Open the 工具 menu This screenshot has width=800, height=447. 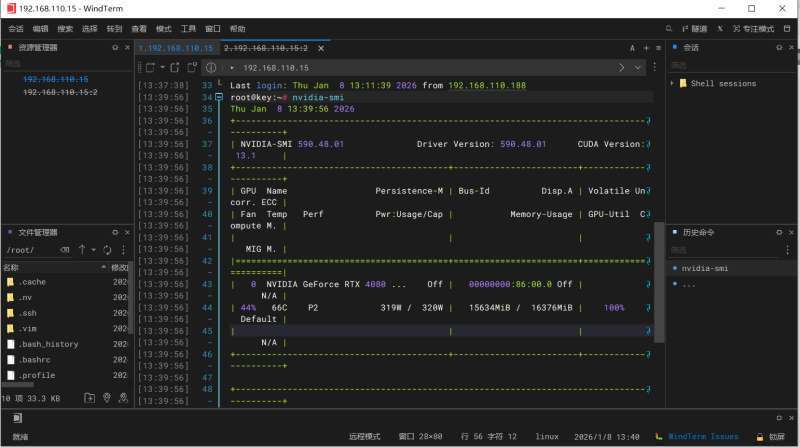188,29
